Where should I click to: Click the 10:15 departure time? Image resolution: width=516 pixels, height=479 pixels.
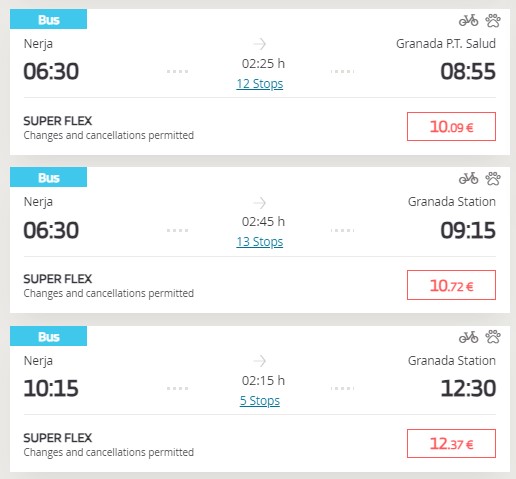51,388
